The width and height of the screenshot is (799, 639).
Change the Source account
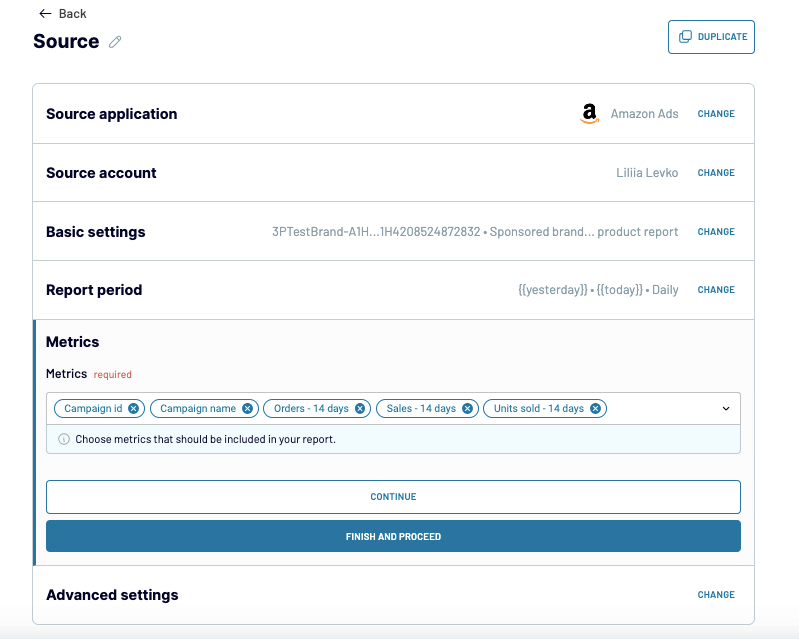coord(716,173)
